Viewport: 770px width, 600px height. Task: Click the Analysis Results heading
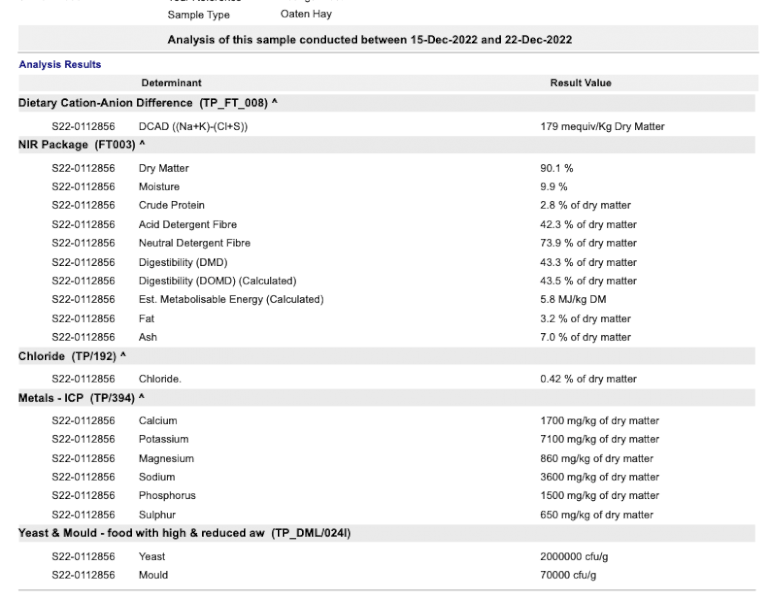click(x=59, y=64)
